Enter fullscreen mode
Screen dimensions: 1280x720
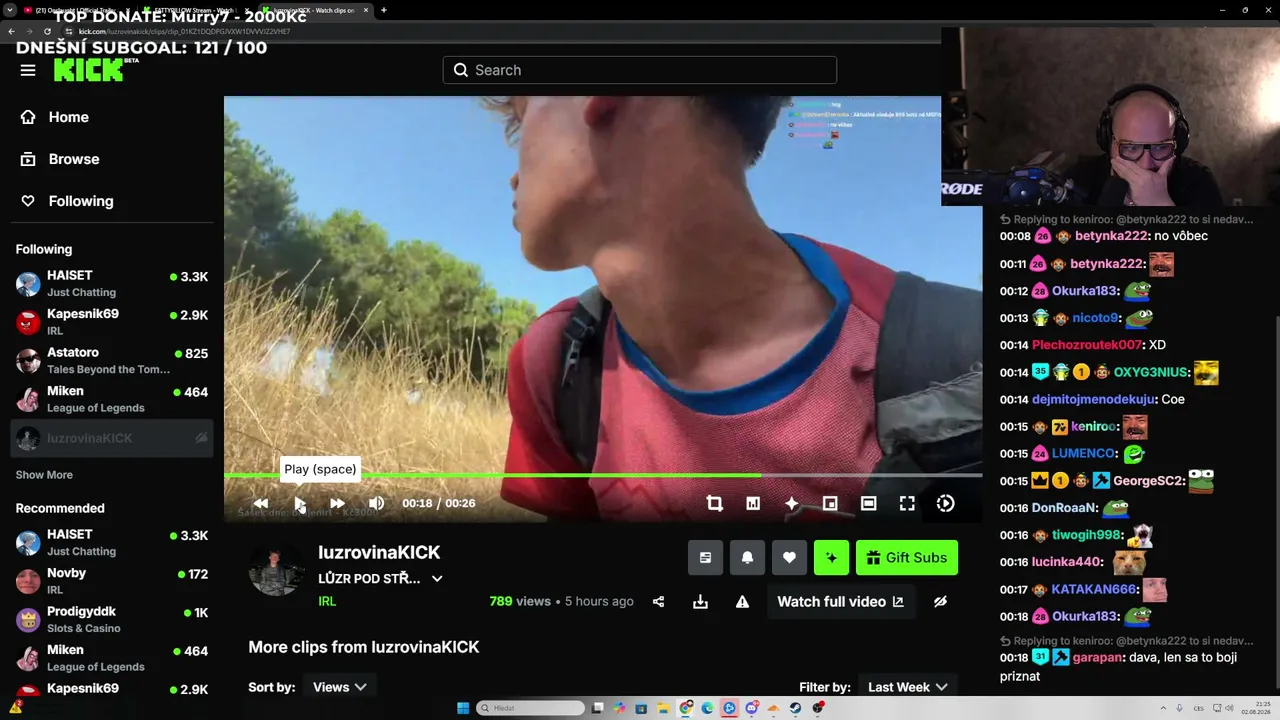point(907,504)
